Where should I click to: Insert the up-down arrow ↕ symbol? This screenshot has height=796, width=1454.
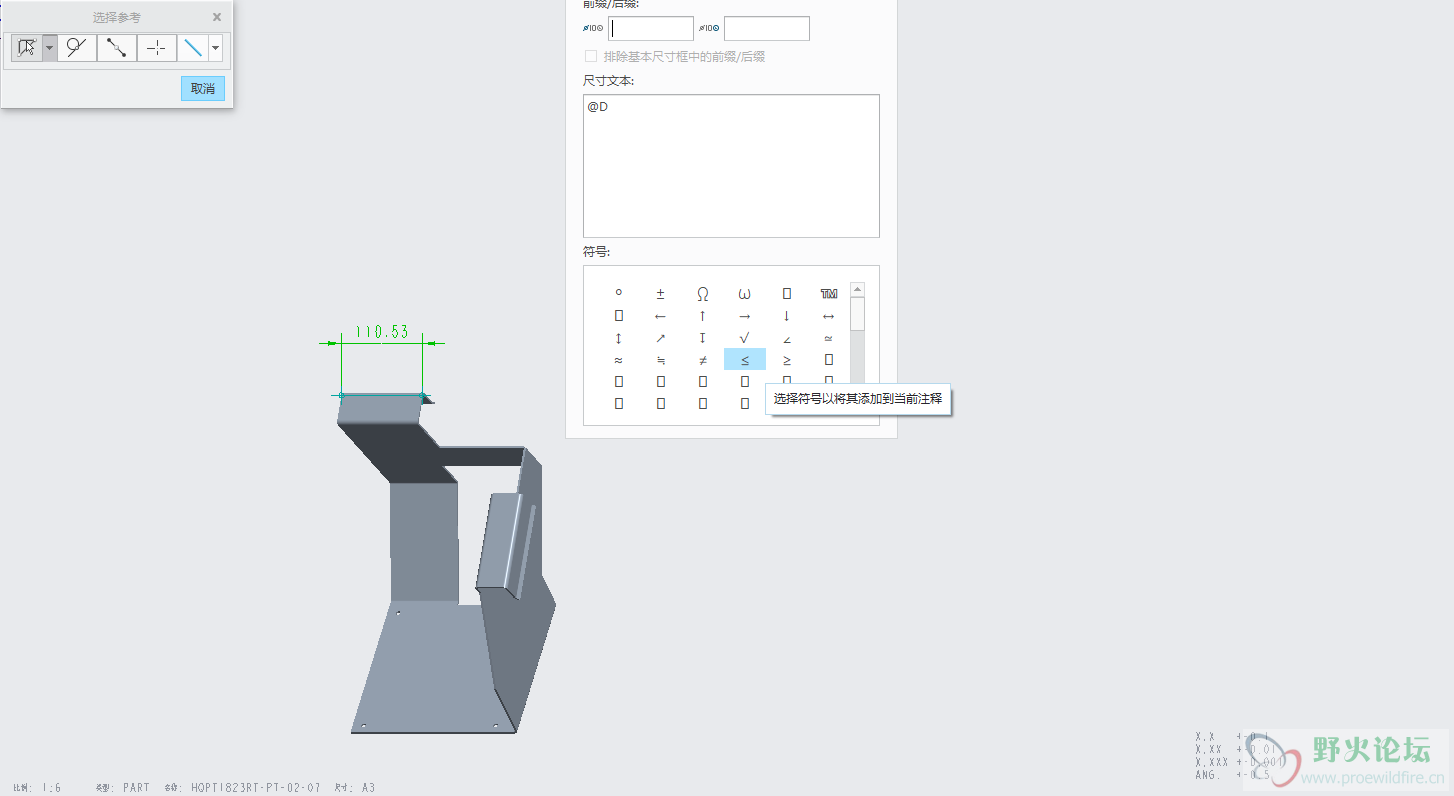[619, 337]
